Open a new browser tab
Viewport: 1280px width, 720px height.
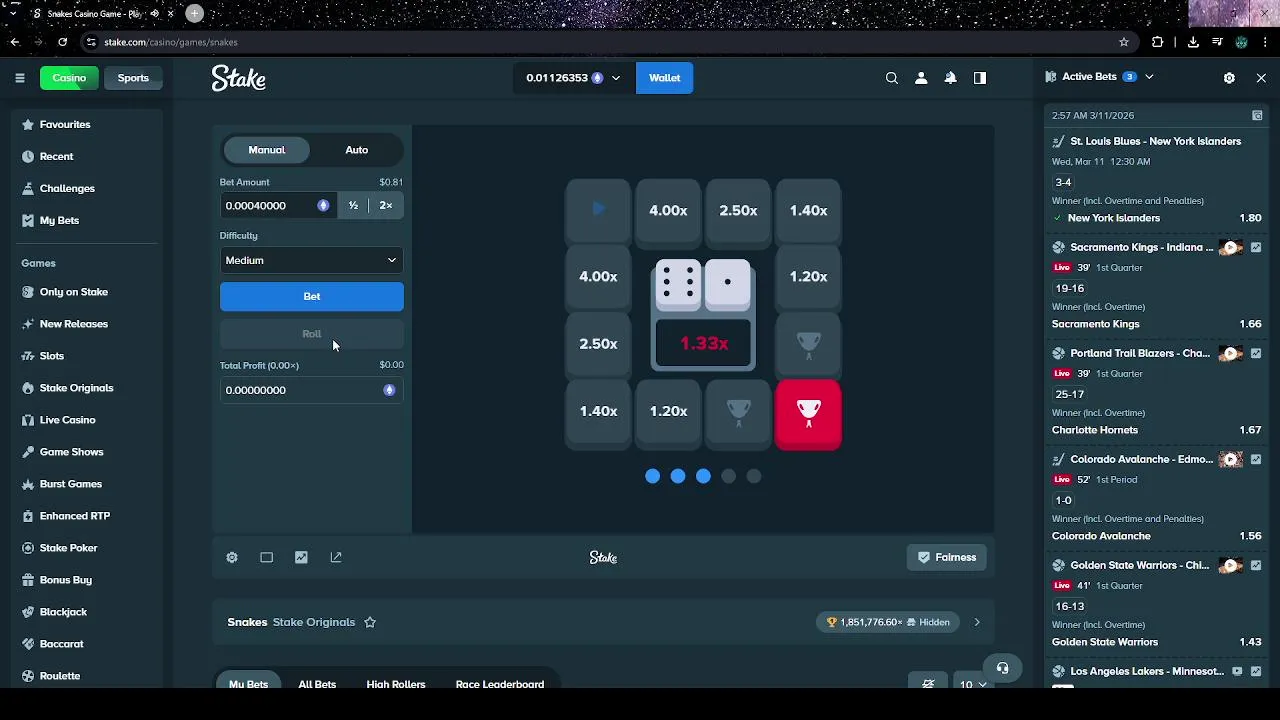[x=194, y=13]
